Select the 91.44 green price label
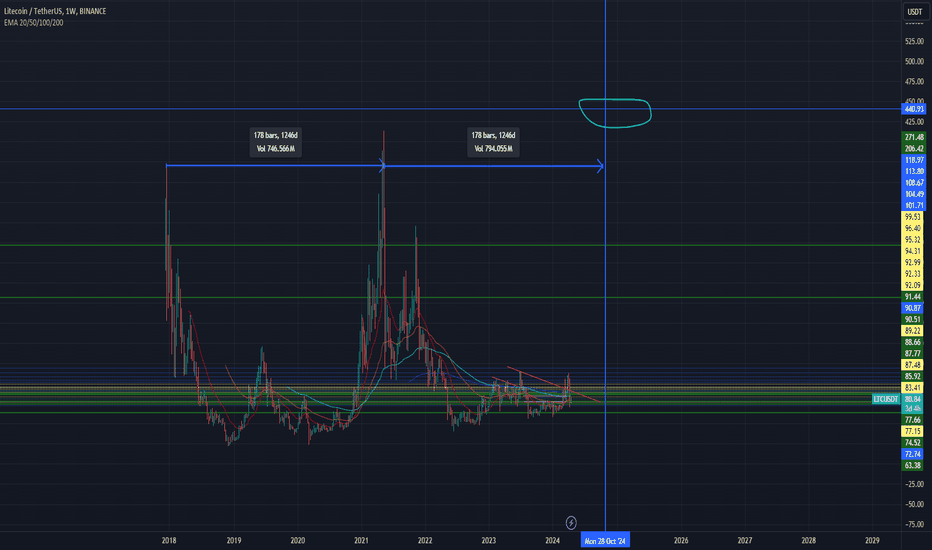This screenshot has width=932, height=550. pyautogui.click(x=912, y=297)
